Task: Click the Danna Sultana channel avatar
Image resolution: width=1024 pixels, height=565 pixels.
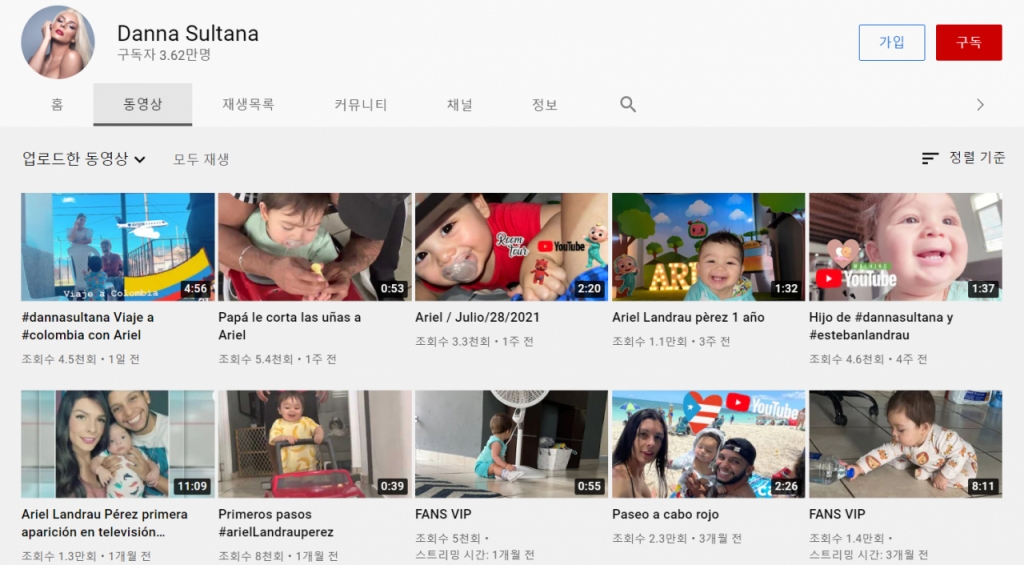Action: (57, 42)
